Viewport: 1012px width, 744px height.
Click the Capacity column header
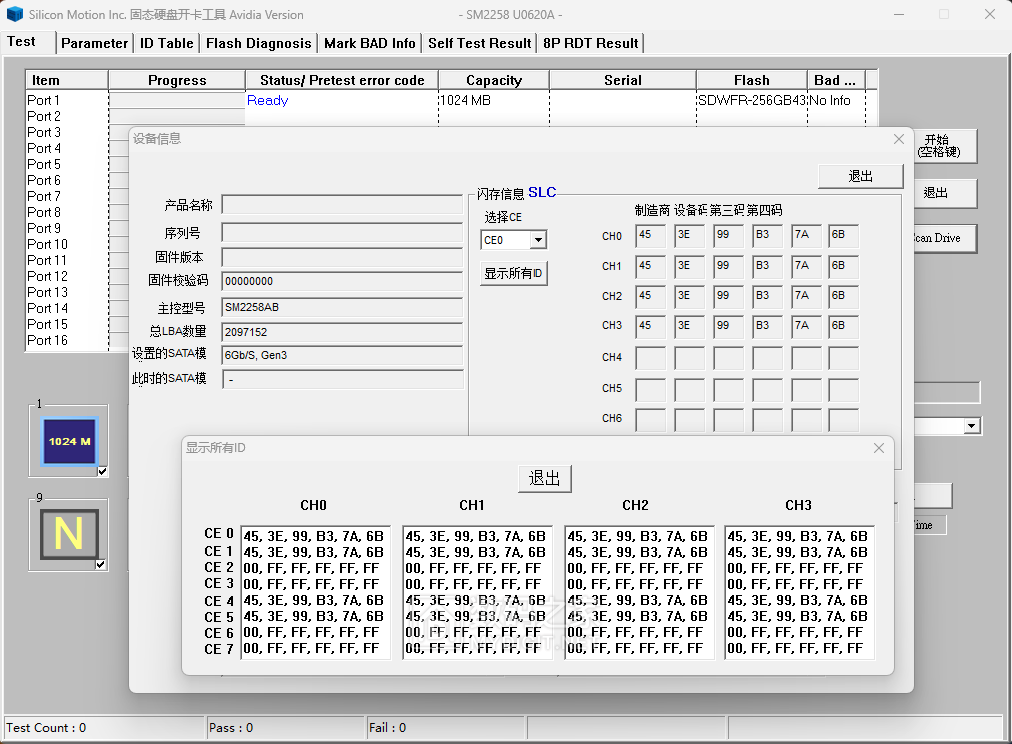pyautogui.click(x=494, y=80)
